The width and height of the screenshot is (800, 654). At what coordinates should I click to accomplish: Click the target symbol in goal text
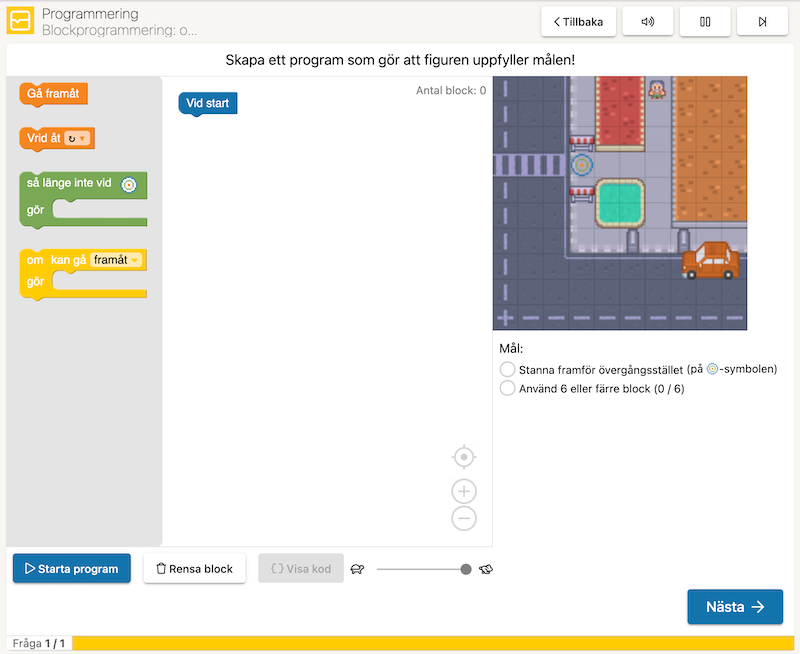click(x=712, y=369)
